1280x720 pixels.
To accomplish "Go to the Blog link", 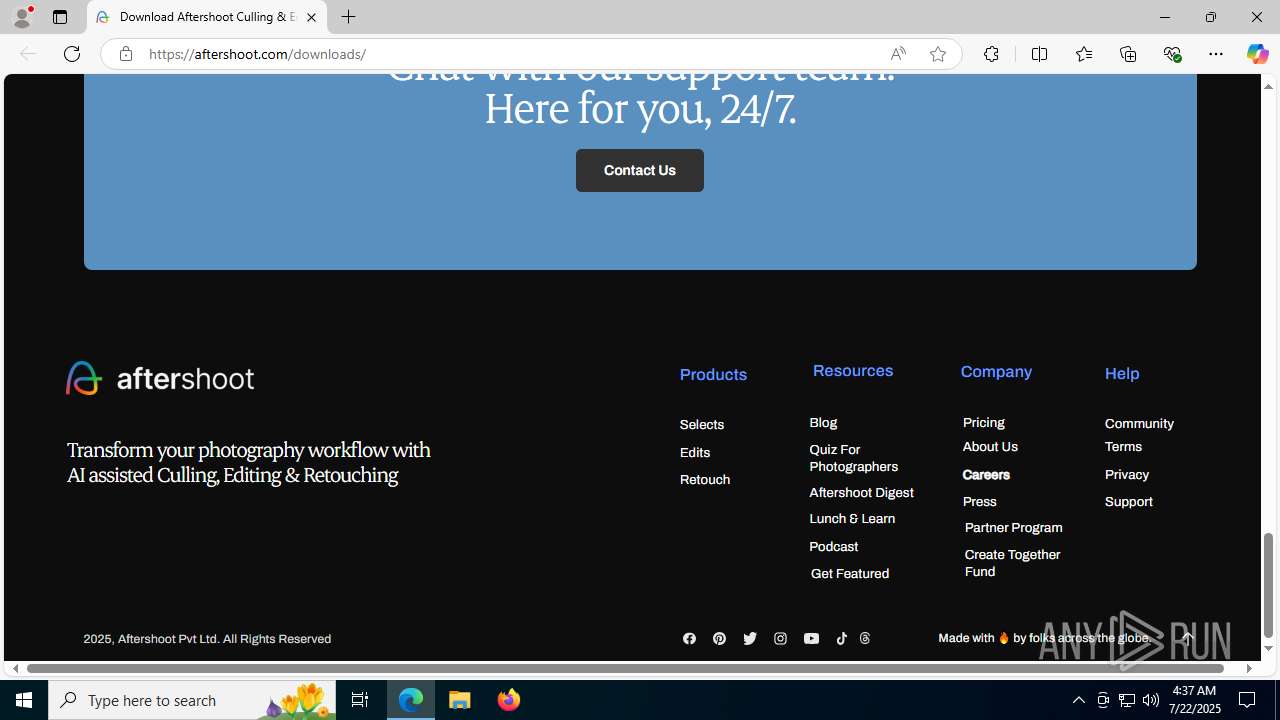I will [823, 423].
